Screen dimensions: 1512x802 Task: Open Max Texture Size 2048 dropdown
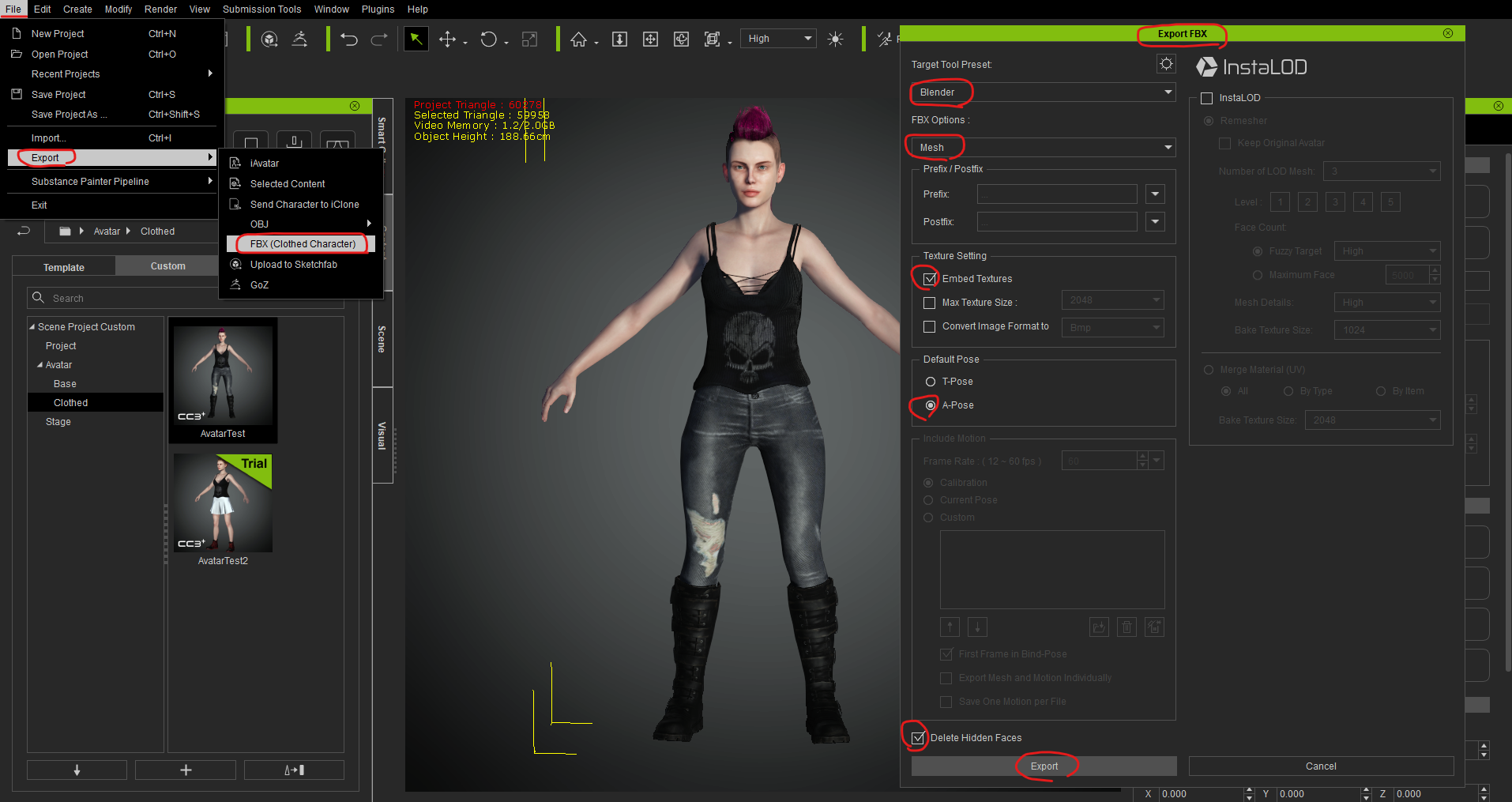tap(1112, 300)
